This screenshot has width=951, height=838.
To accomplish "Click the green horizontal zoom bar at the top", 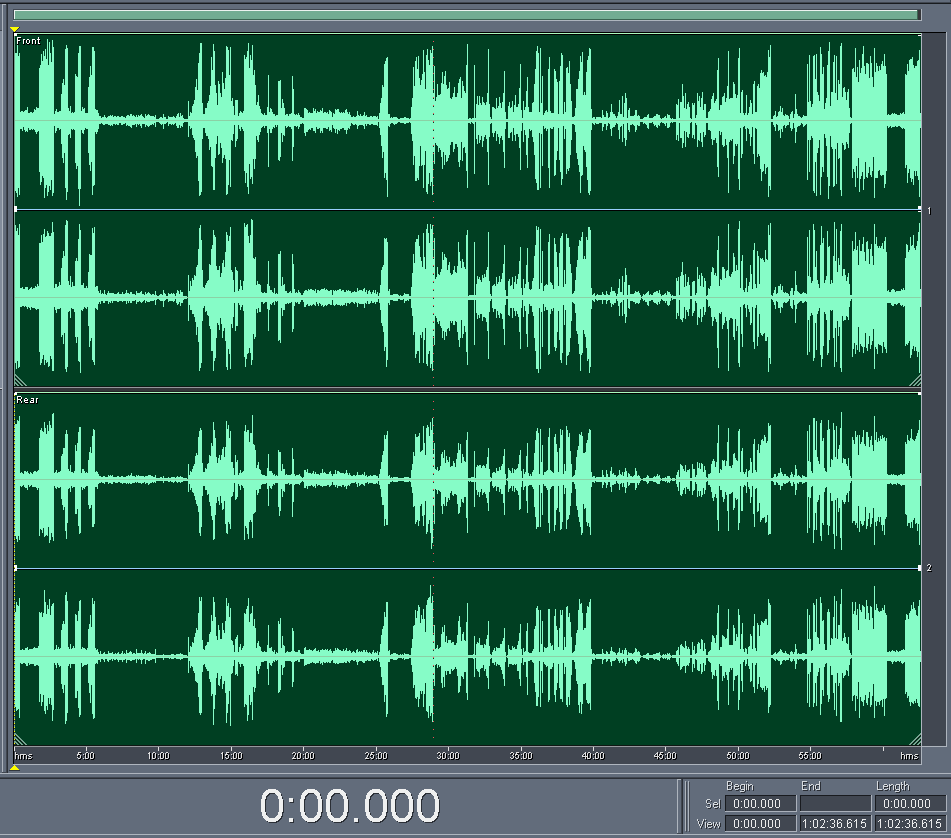I will point(466,15).
